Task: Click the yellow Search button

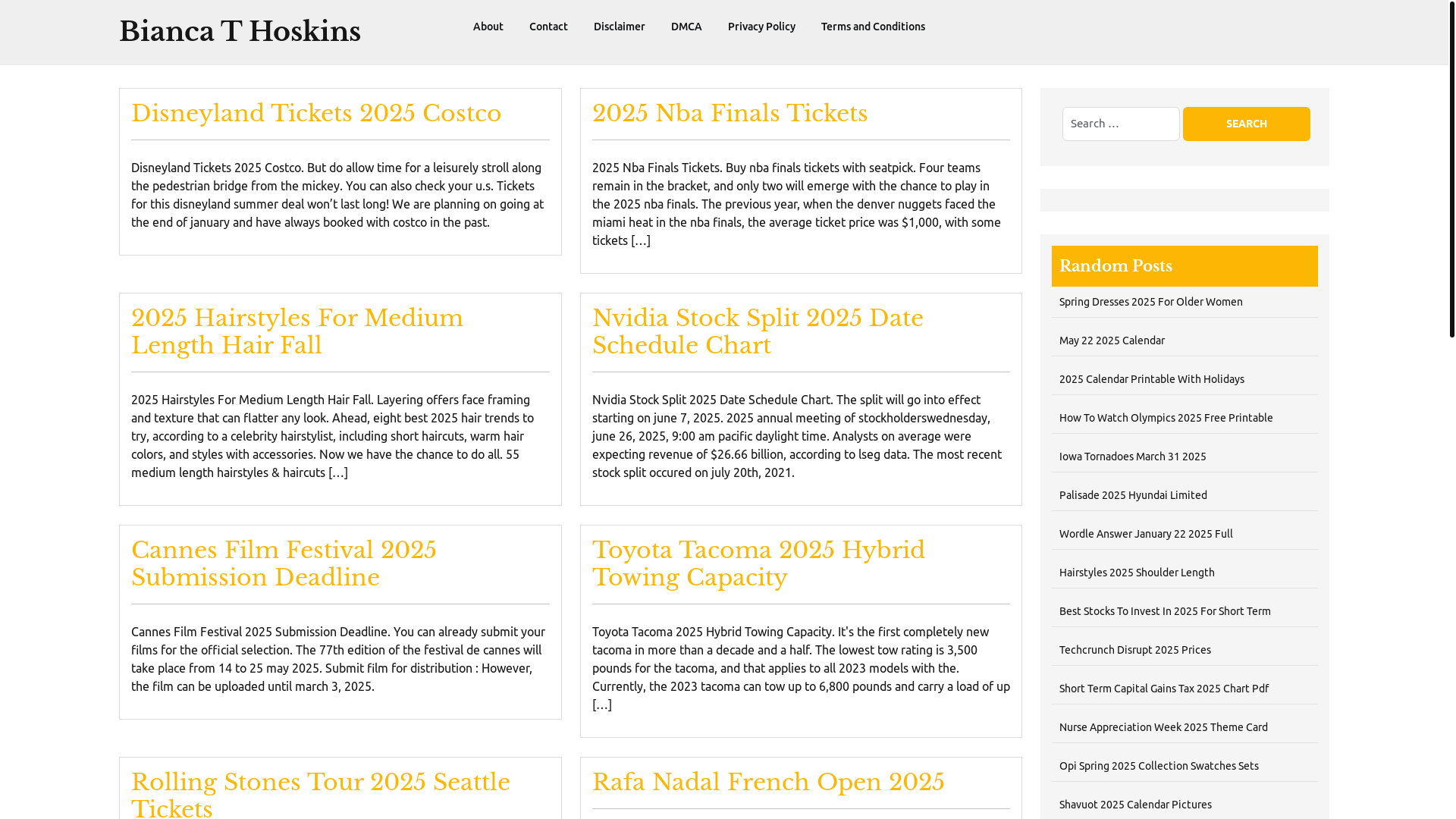Action: pos(1246,124)
